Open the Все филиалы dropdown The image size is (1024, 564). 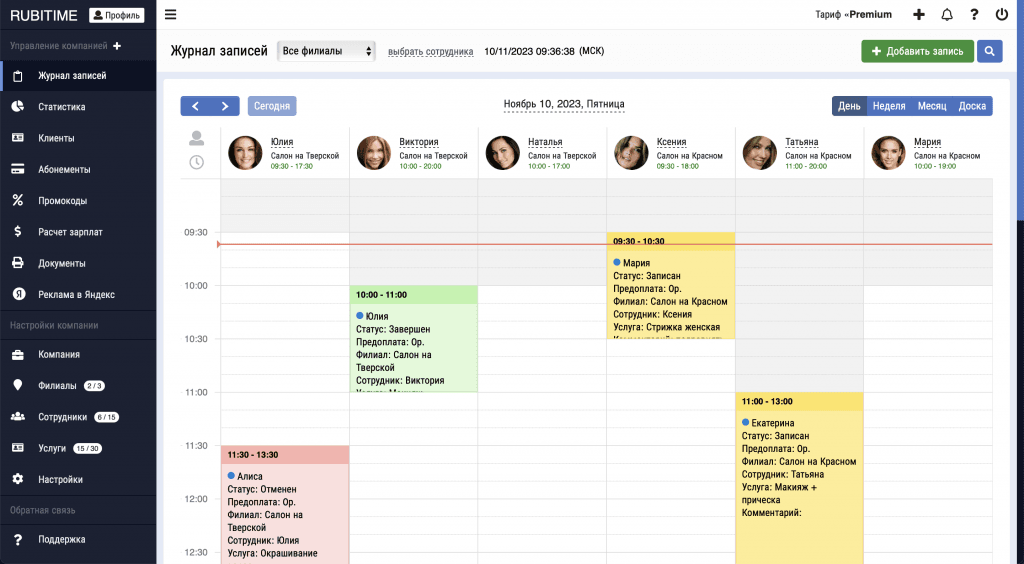(327, 51)
